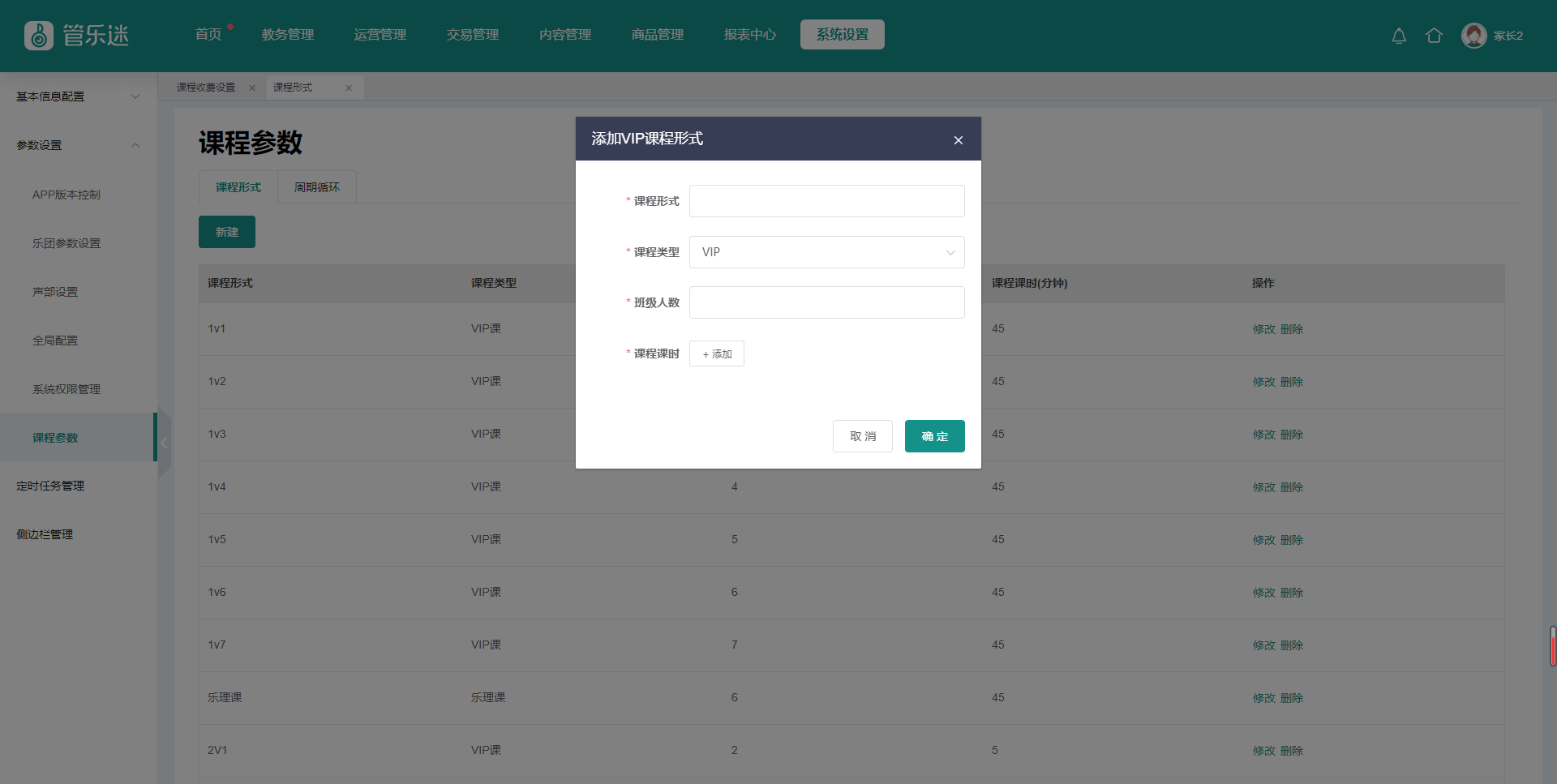Viewport: 1557px width, 784px height.
Task: Click the 班级人数 input field
Action: point(826,302)
